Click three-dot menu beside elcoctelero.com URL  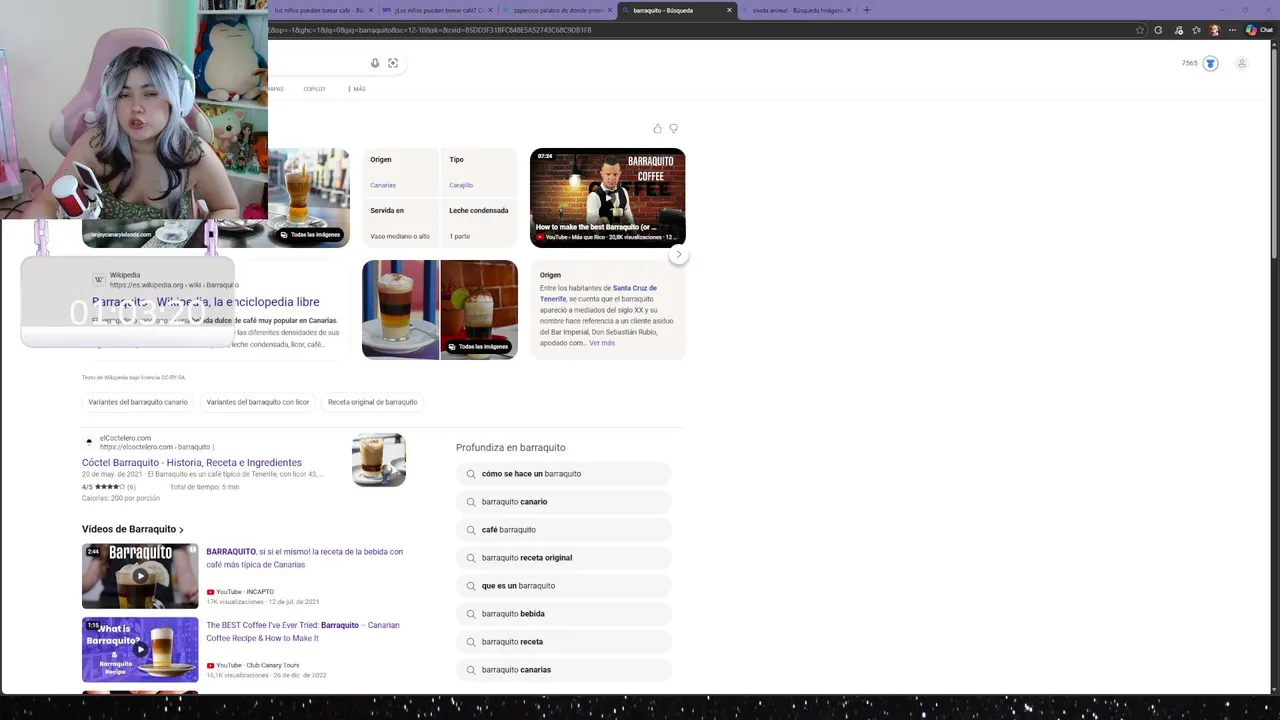point(214,447)
